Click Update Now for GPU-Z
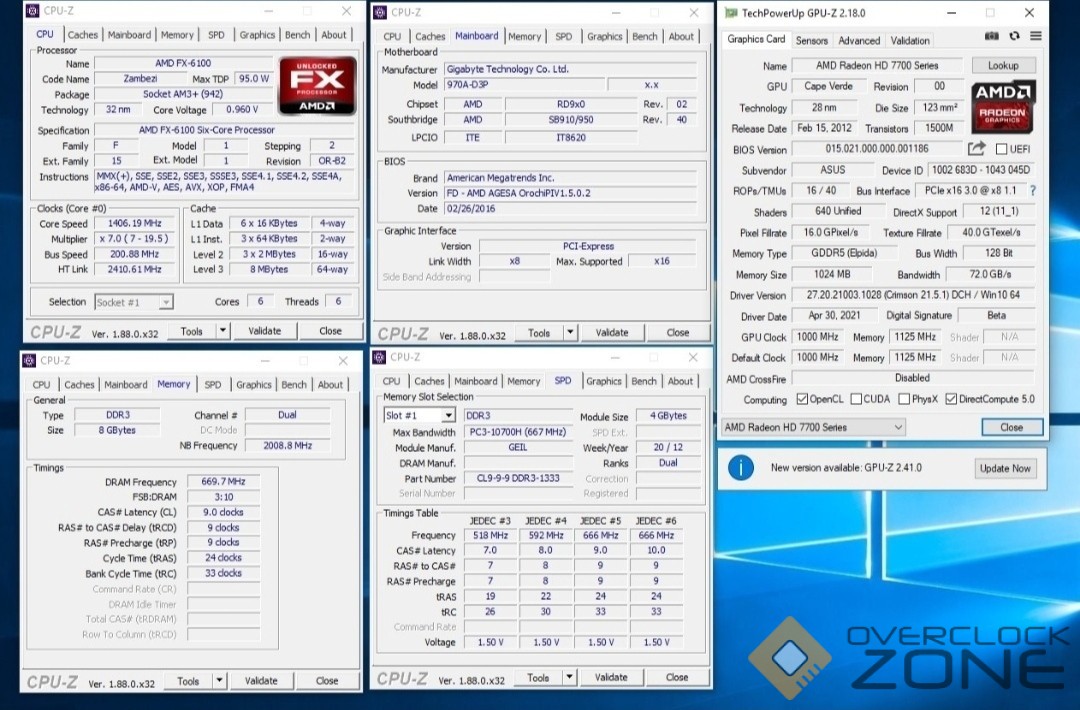 pyautogui.click(x=1005, y=468)
